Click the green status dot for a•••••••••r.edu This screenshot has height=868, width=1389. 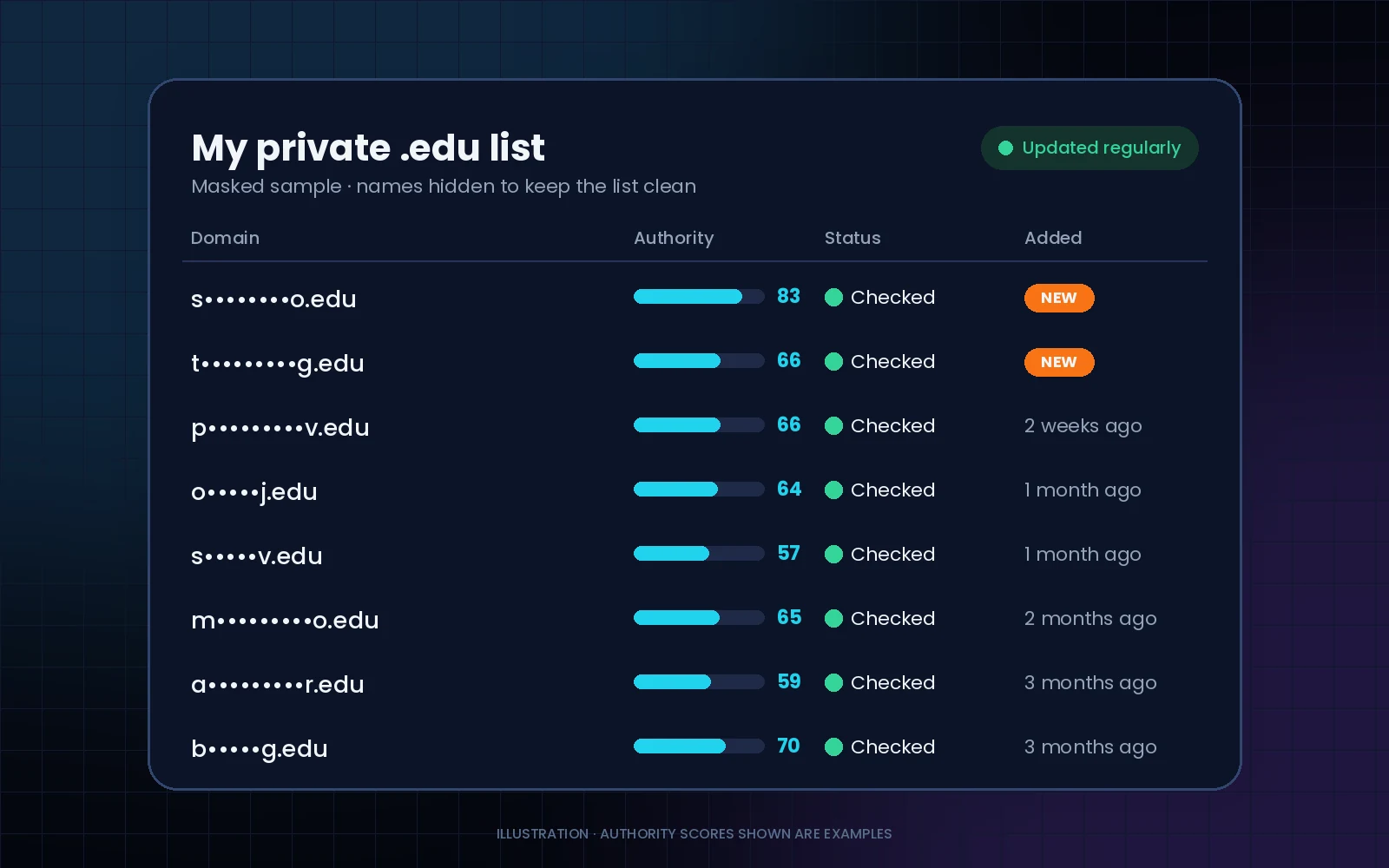click(833, 683)
